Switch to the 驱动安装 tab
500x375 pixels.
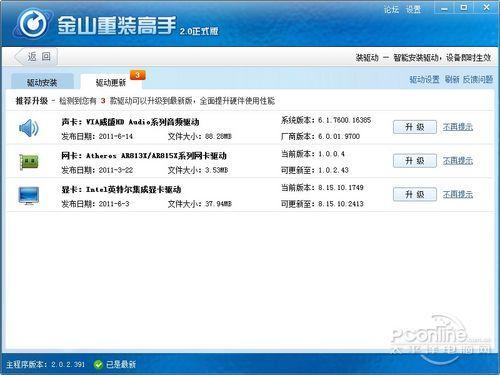tap(42, 82)
